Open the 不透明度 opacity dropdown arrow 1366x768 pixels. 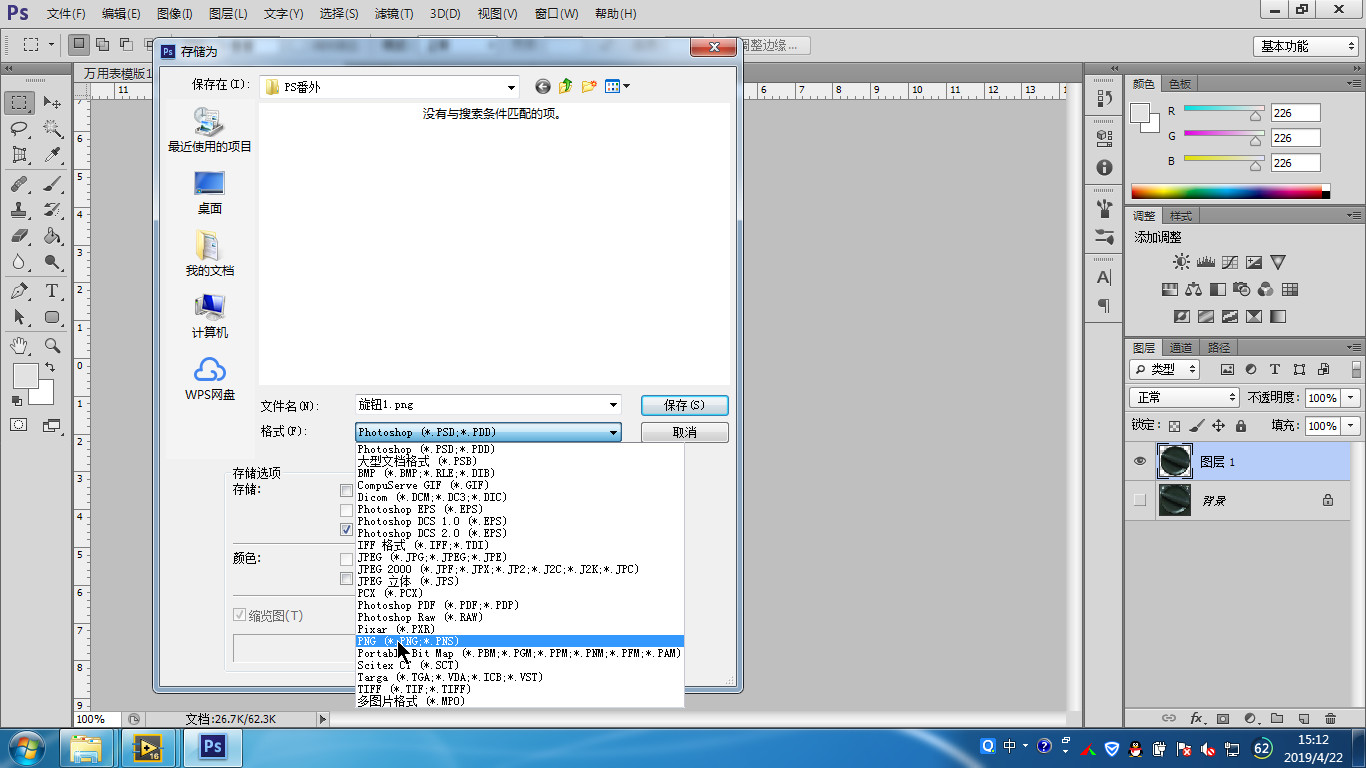pos(1352,398)
